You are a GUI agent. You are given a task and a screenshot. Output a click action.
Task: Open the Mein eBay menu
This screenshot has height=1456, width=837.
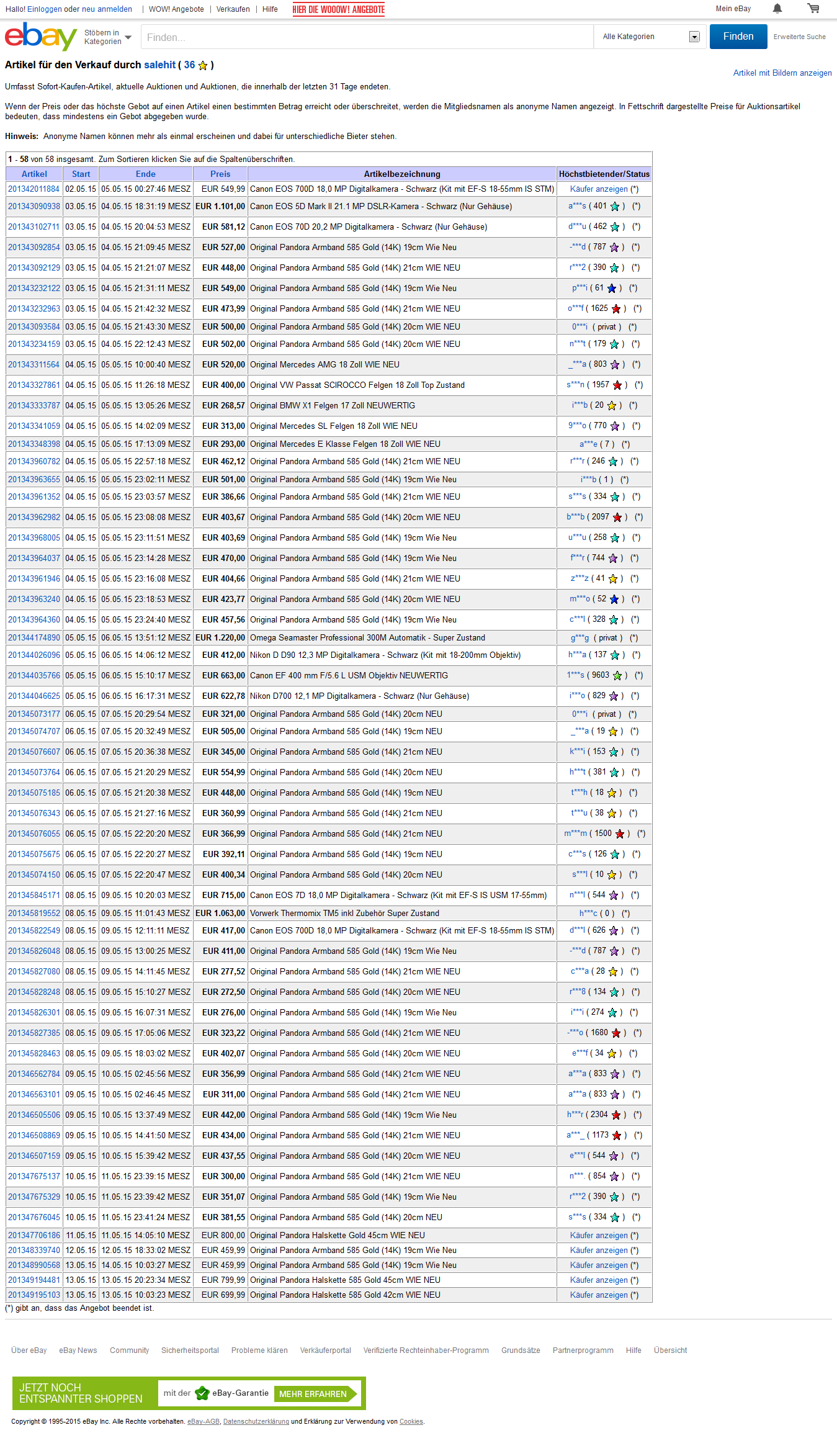(733, 9)
